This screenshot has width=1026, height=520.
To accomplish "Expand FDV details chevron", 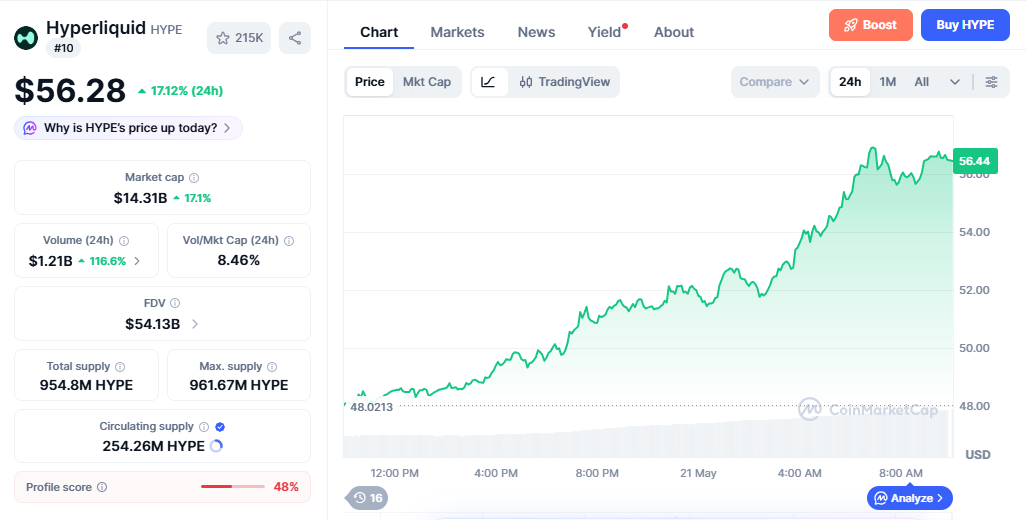I will (195, 324).
